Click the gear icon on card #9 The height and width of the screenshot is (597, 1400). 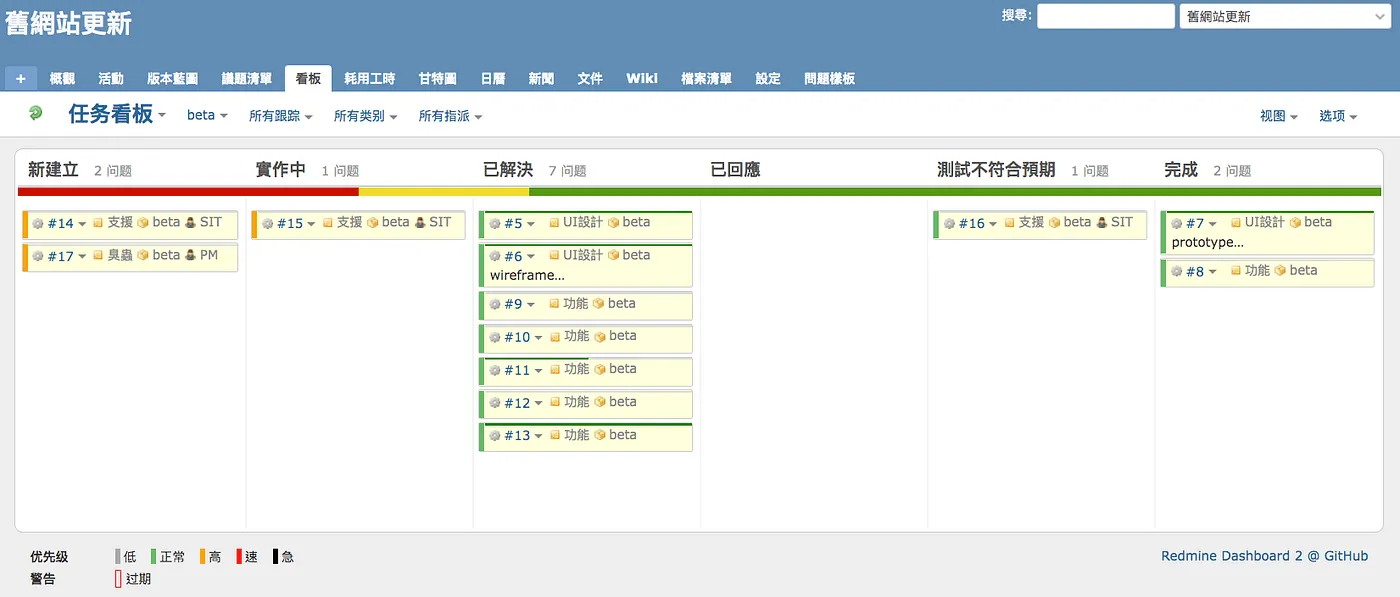pos(495,304)
